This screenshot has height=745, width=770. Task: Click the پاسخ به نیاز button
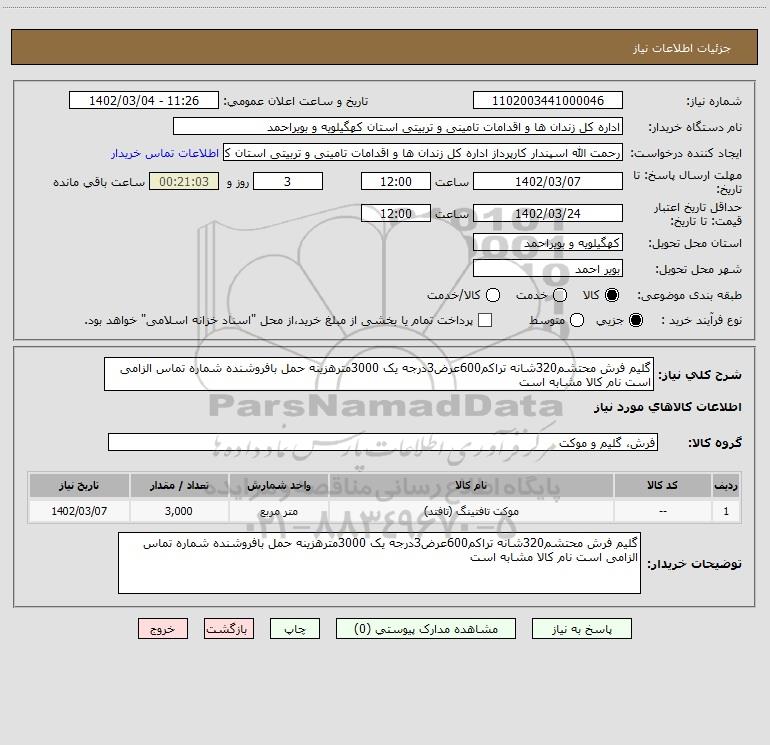click(582, 629)
